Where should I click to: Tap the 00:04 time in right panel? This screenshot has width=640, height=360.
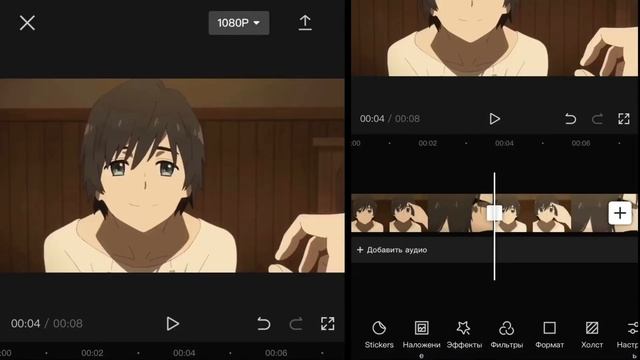click(372, 119)
